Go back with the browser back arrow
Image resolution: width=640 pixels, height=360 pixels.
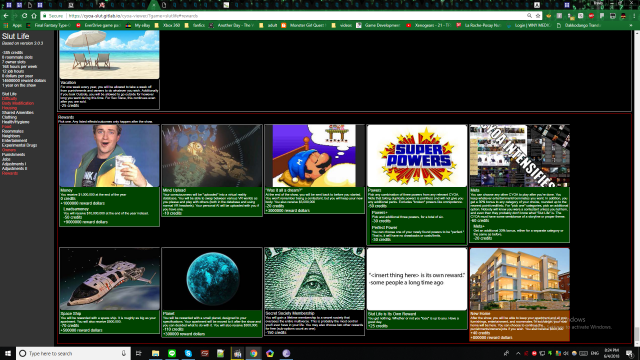coord(6,16)
